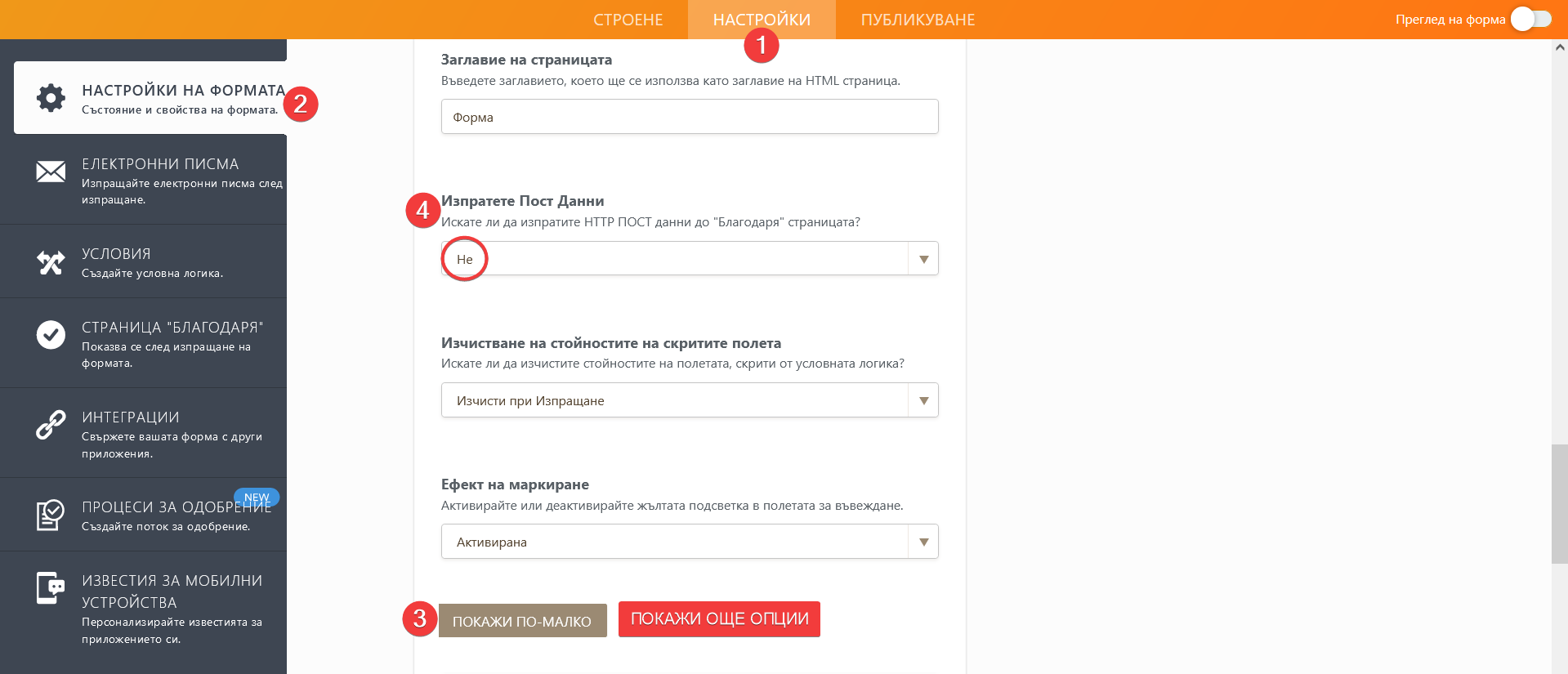
Task: Switch to the ПУБЛИКУВАНЕ tab
Action: coord(917,19)
